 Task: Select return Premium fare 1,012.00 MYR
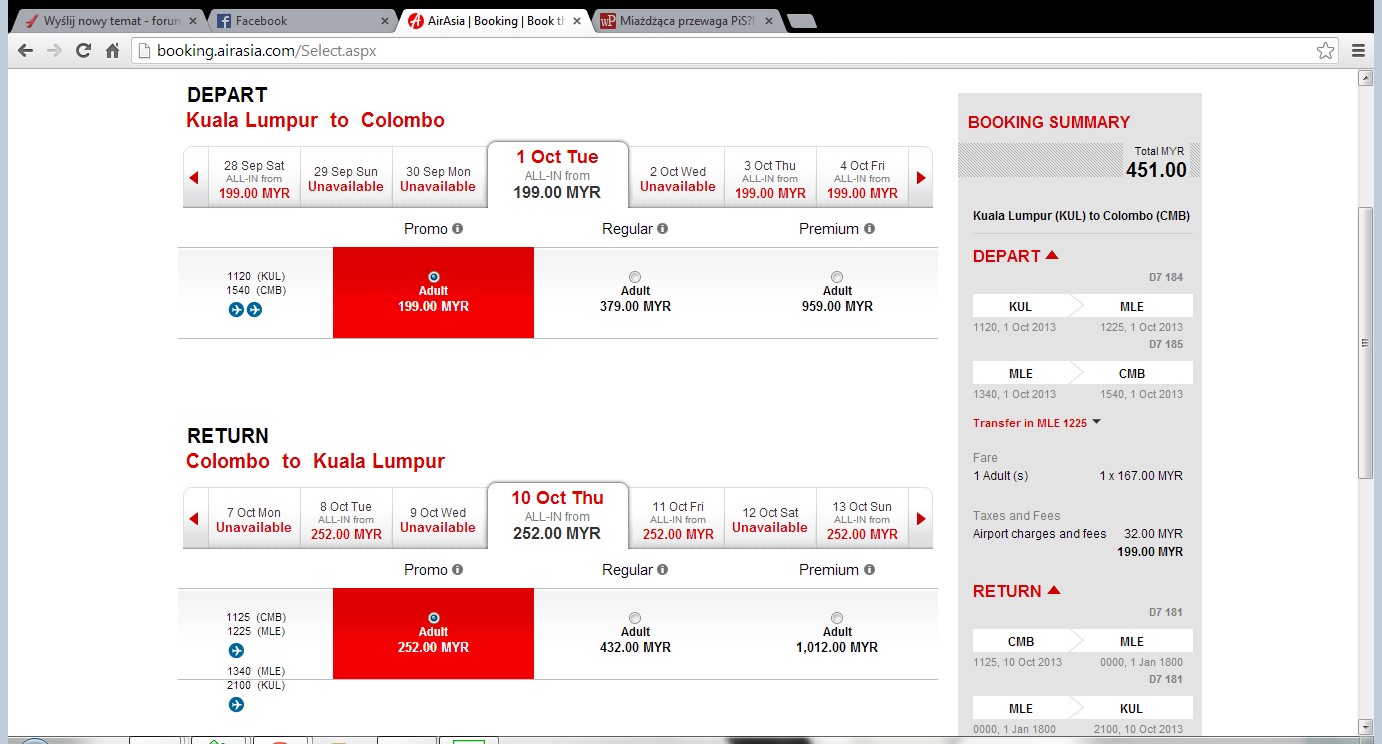click(837, 618)
